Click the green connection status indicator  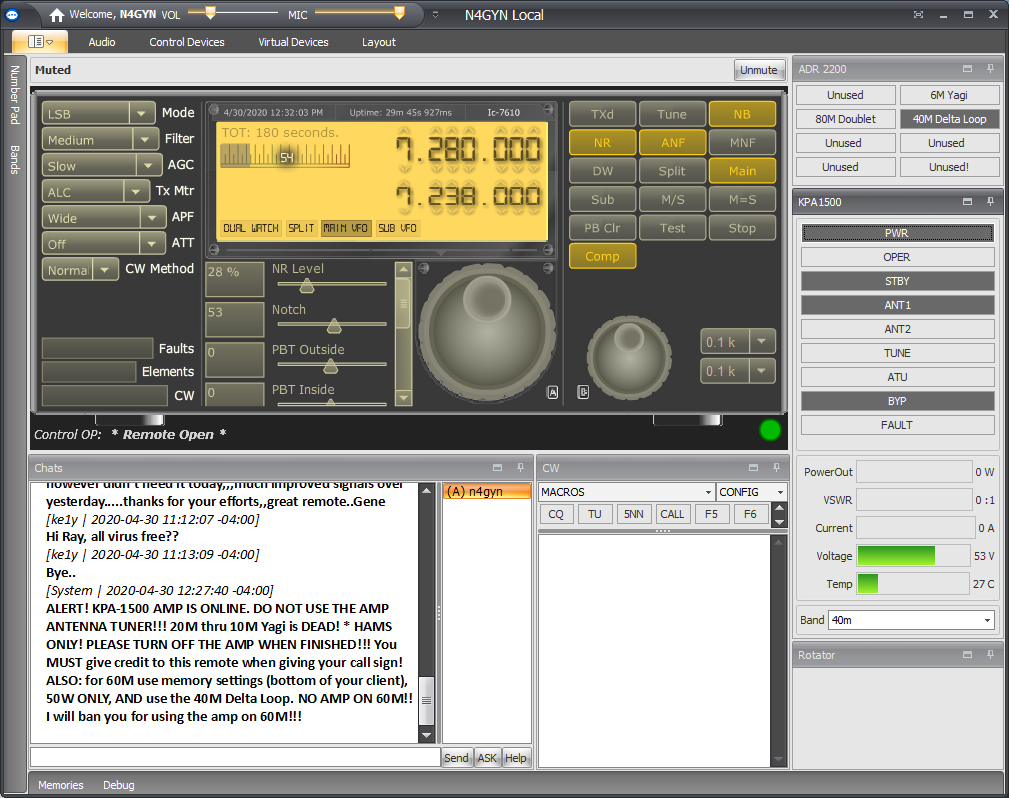pyautogui.click(x=770, y=430)
